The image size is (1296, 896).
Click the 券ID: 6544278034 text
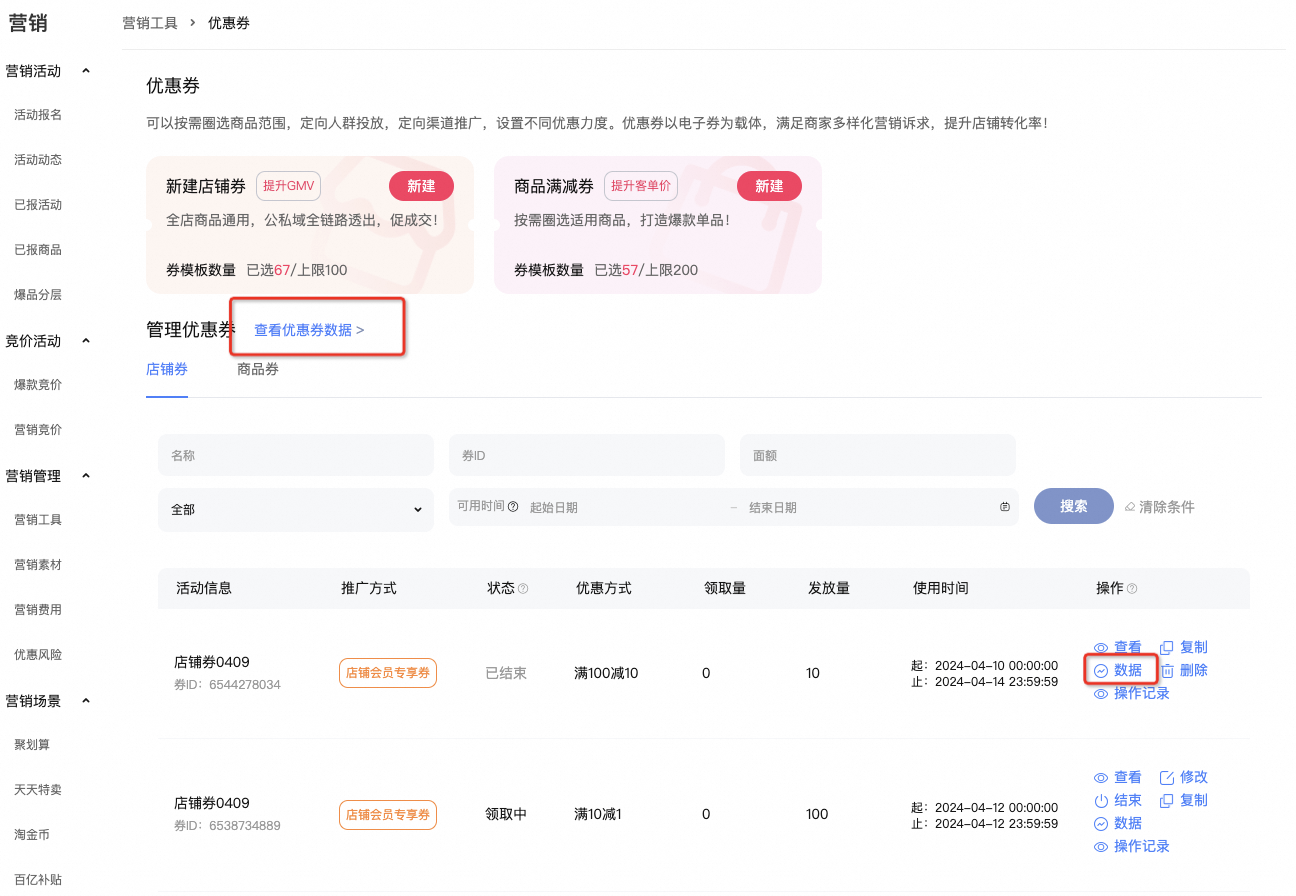(x=227, y=685)
